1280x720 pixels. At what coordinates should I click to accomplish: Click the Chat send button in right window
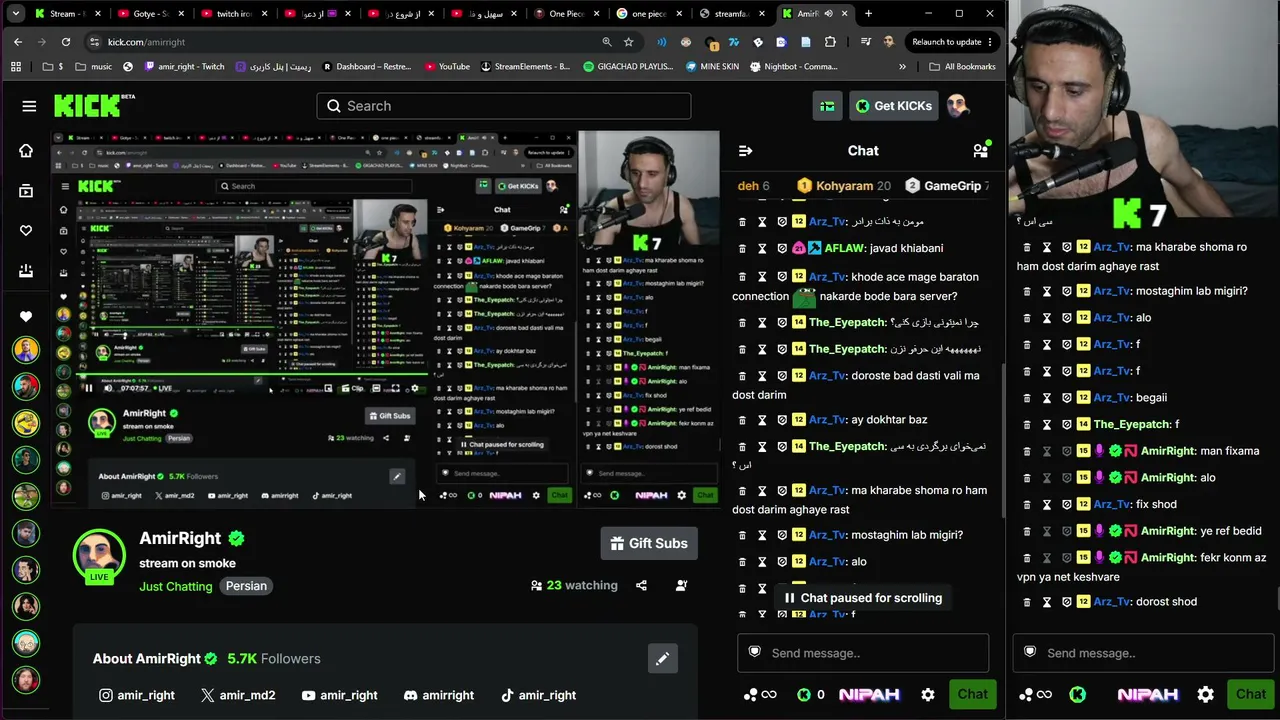coord(1251,694)
